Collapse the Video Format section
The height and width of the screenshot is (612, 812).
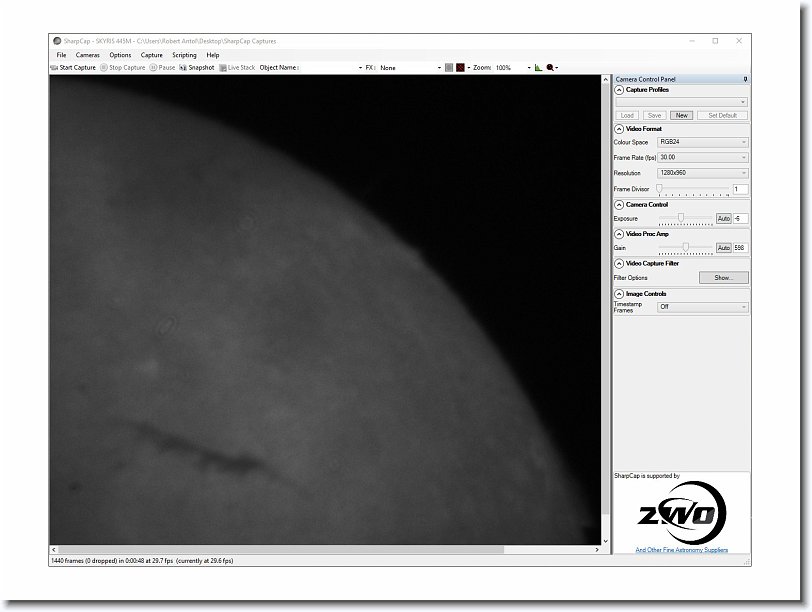click(x=619, y=129)
